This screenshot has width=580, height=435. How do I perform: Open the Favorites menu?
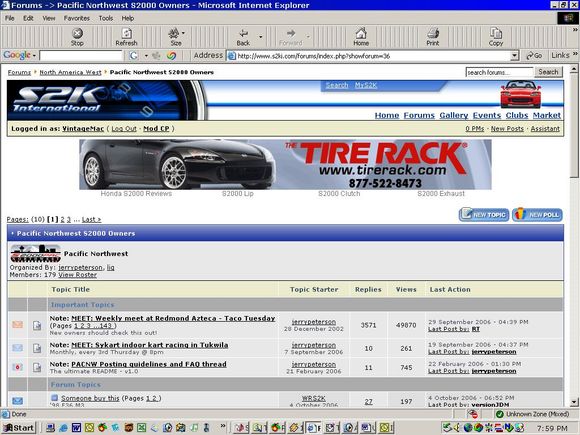(77, 18)
